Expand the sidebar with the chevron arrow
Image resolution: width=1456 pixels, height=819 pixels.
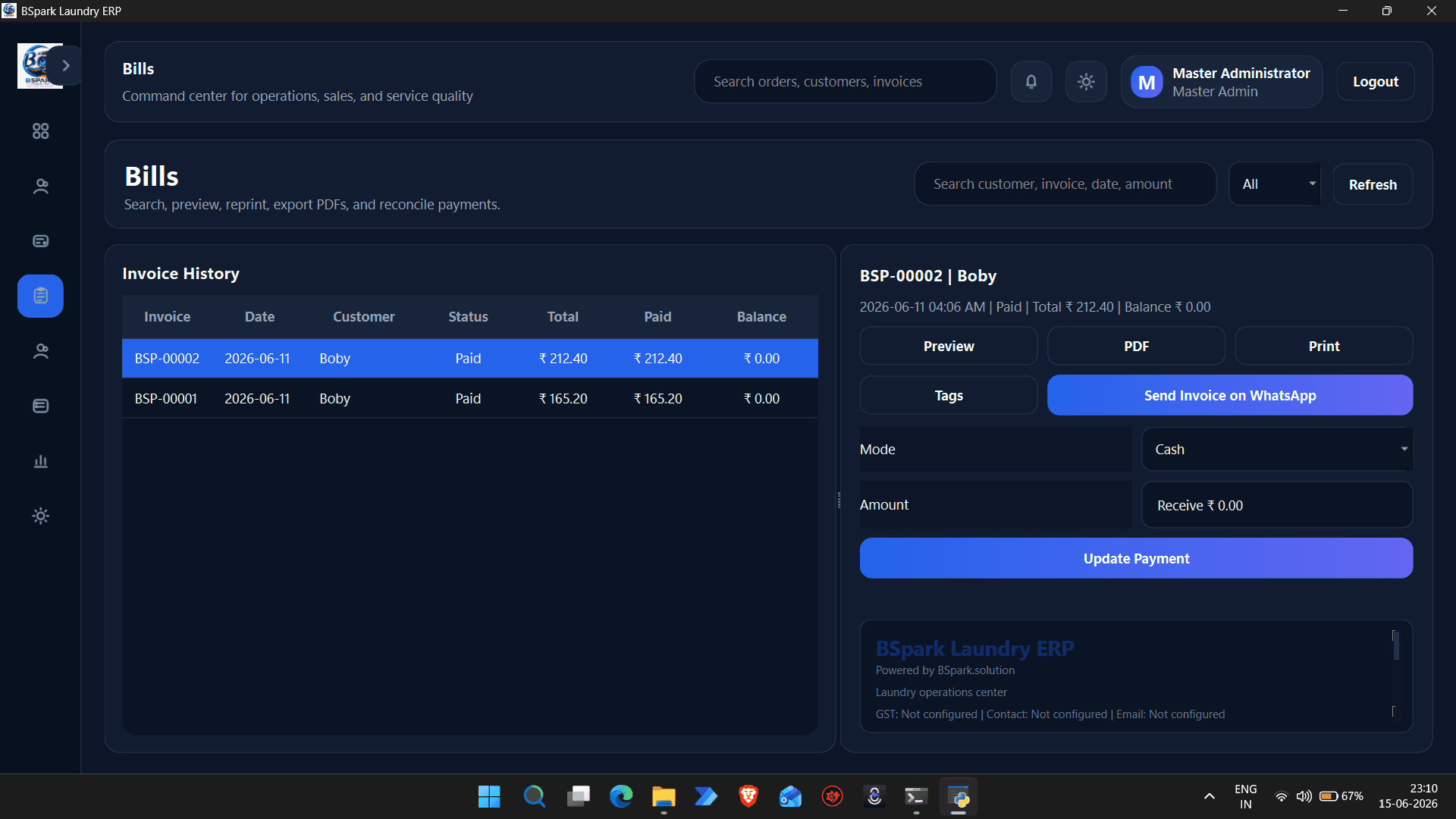tap(66, 66)
